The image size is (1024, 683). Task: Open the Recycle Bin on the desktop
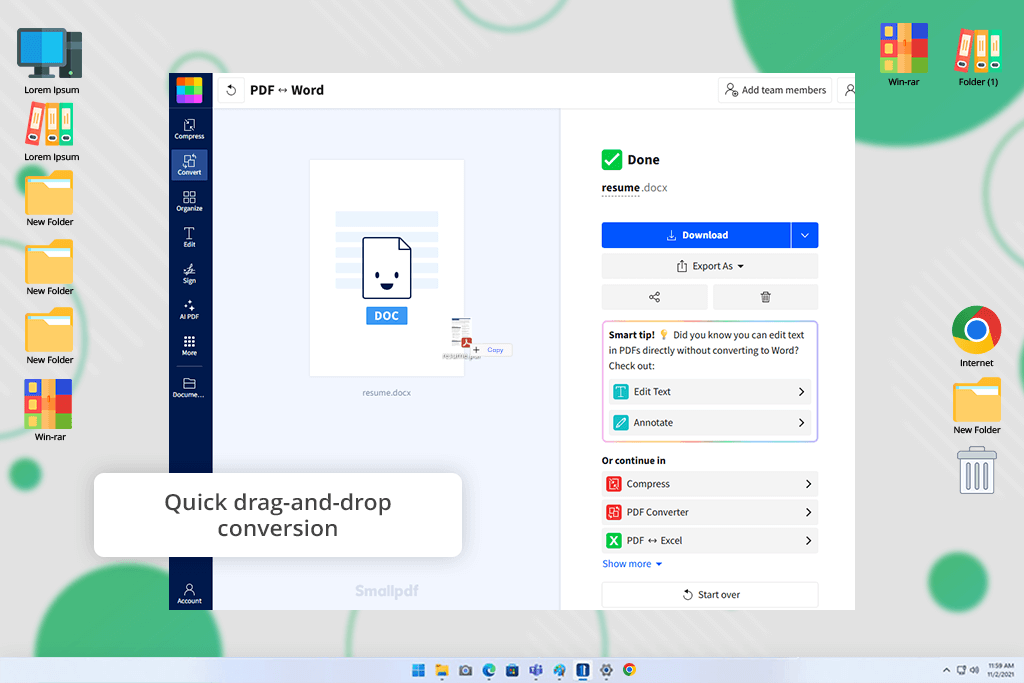click(x=976, y=470)
